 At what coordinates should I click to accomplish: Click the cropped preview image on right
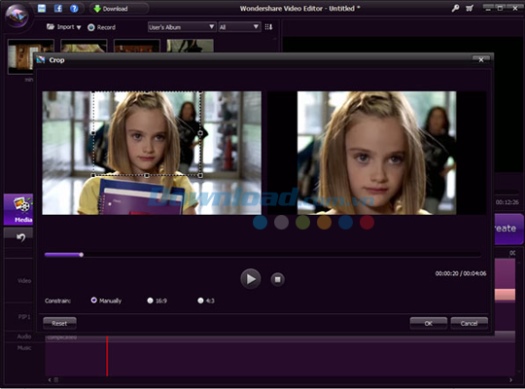click(x=377, y=153)
